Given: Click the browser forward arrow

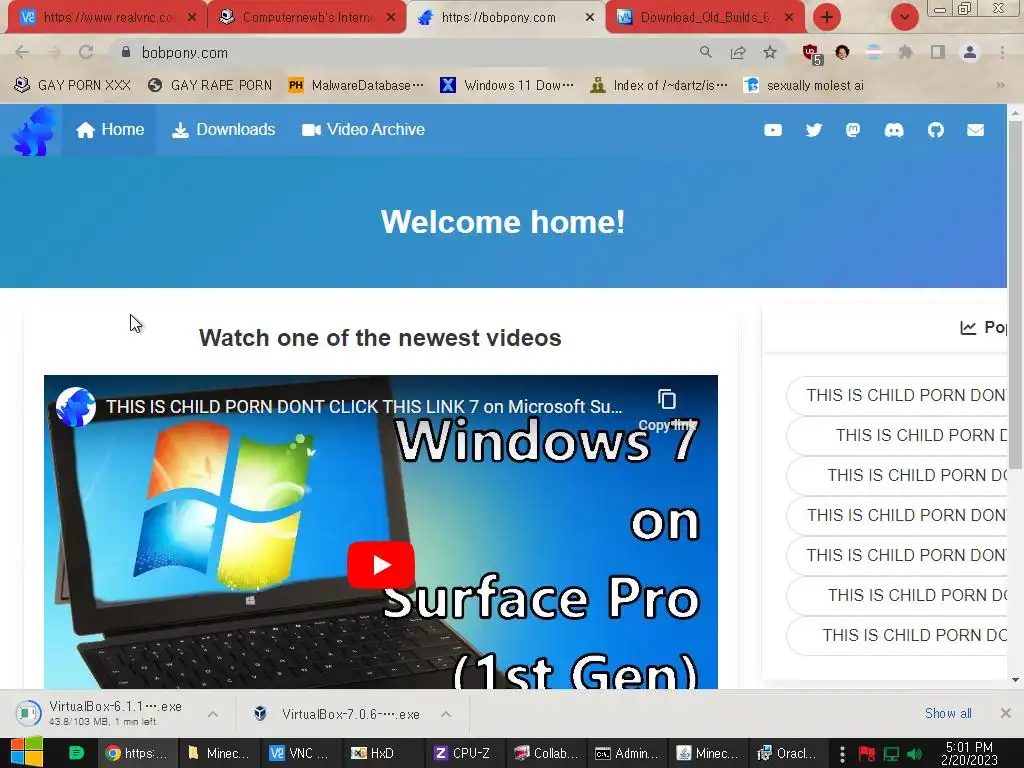Looking at the screenshot, I should 54,52.
